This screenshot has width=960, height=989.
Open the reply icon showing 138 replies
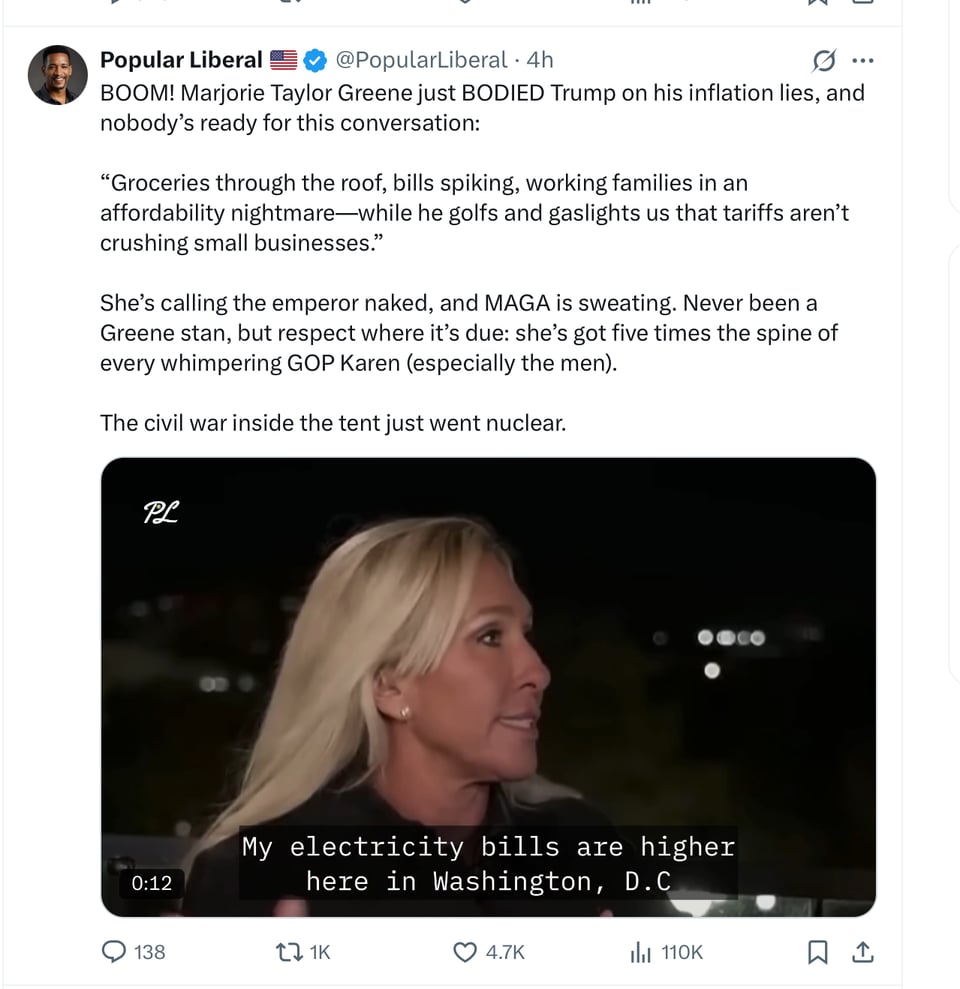(113, 952)
